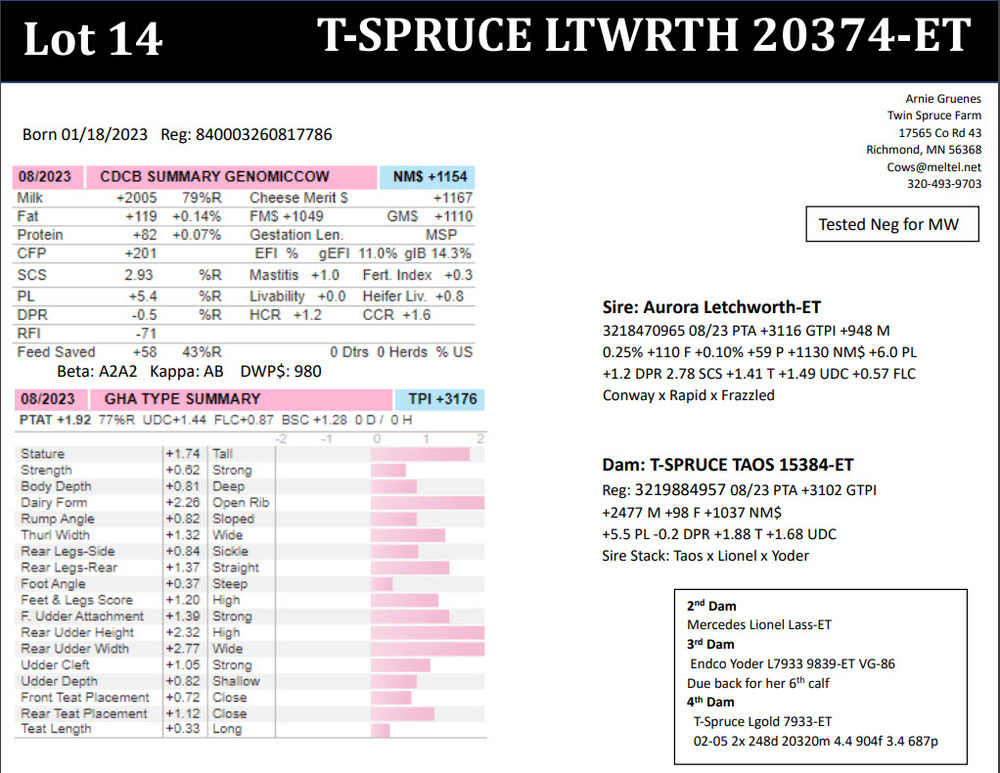Click the 'FLC+0.87' value
Viewport: 1000px width, 773px height.
coord(244,420)
